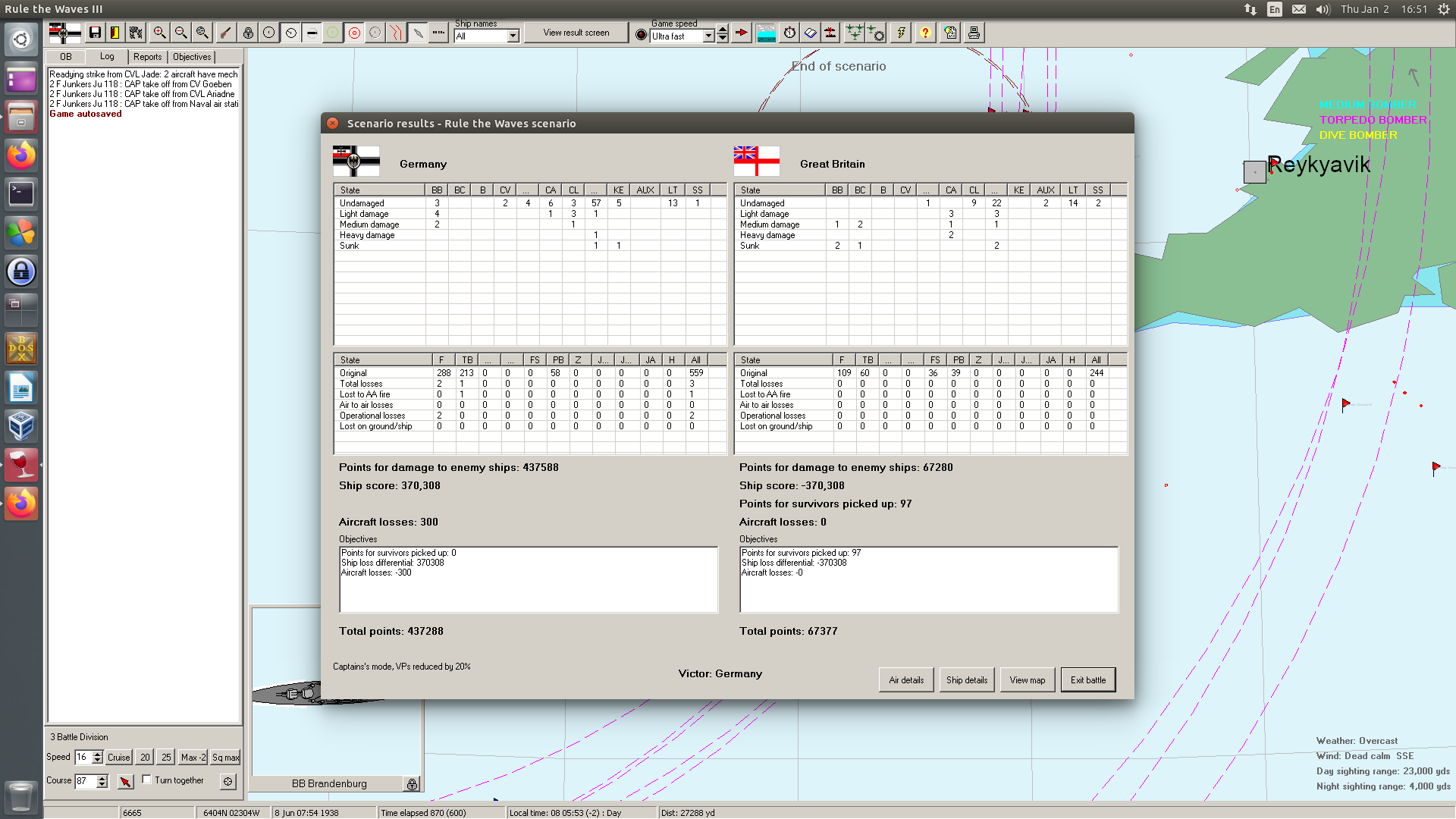Toggle the grey range circle icon

(375, 33)
